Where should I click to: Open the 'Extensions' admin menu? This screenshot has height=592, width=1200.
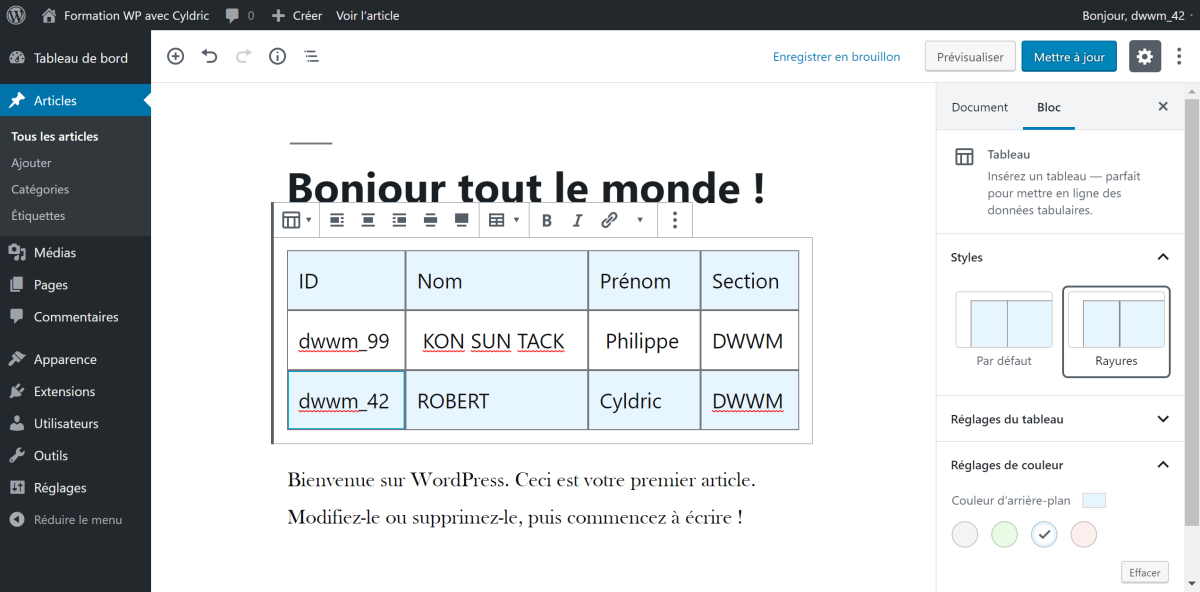point(75,392)
